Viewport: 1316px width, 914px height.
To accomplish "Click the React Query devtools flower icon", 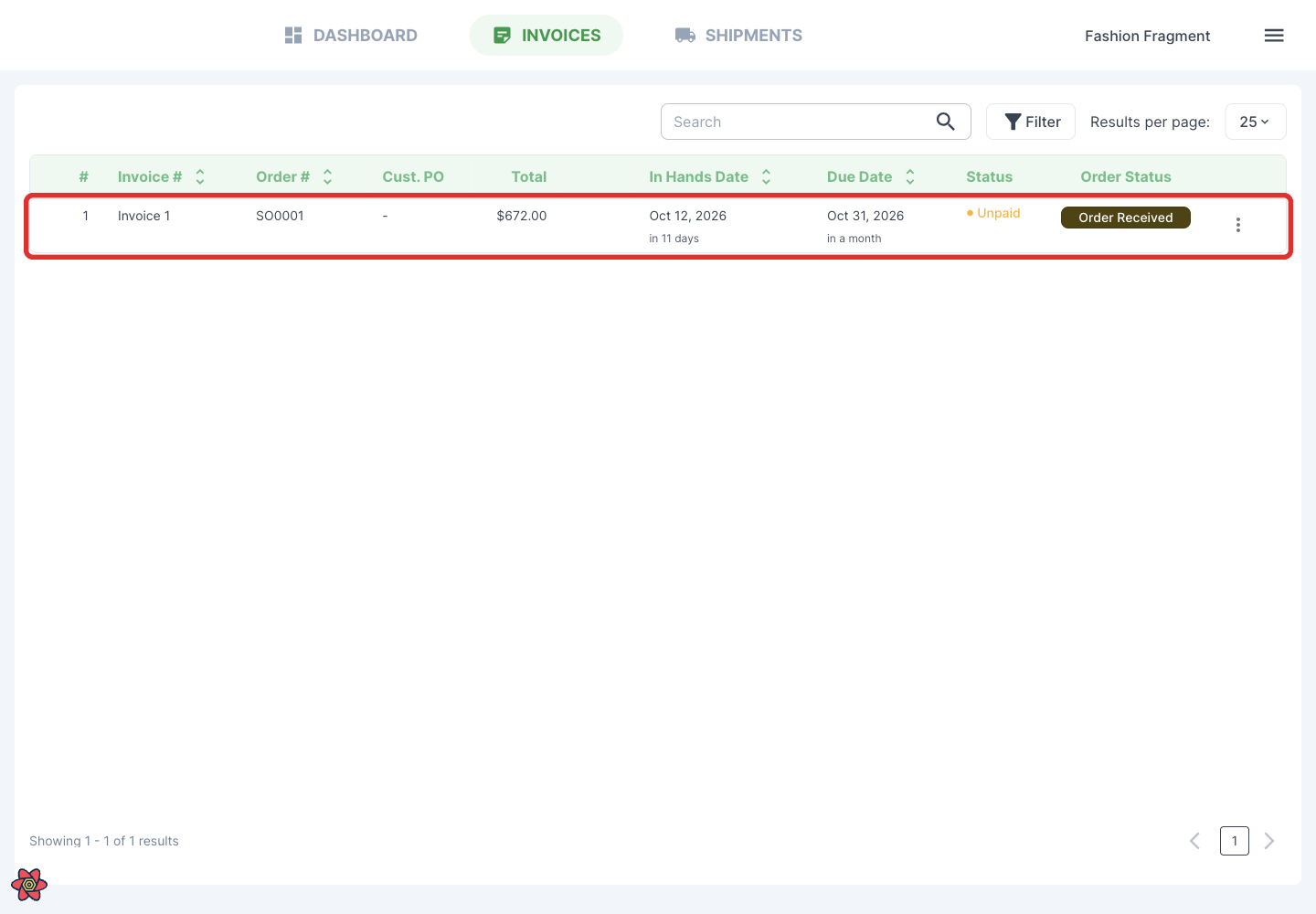I will 29,885.
